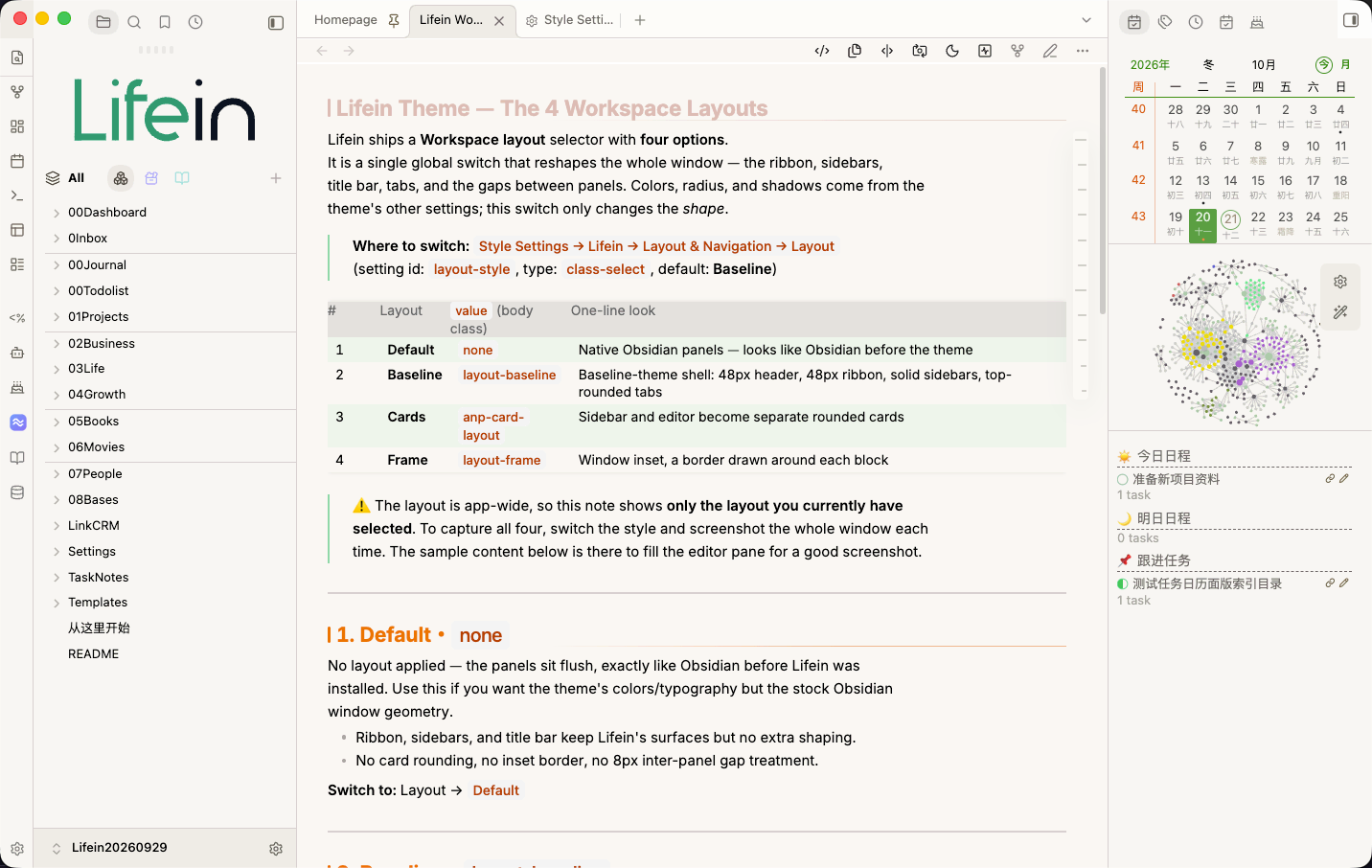Navigate back with the left arrow
Viewport: 1372px width, 868px height.
coord(322,51)
